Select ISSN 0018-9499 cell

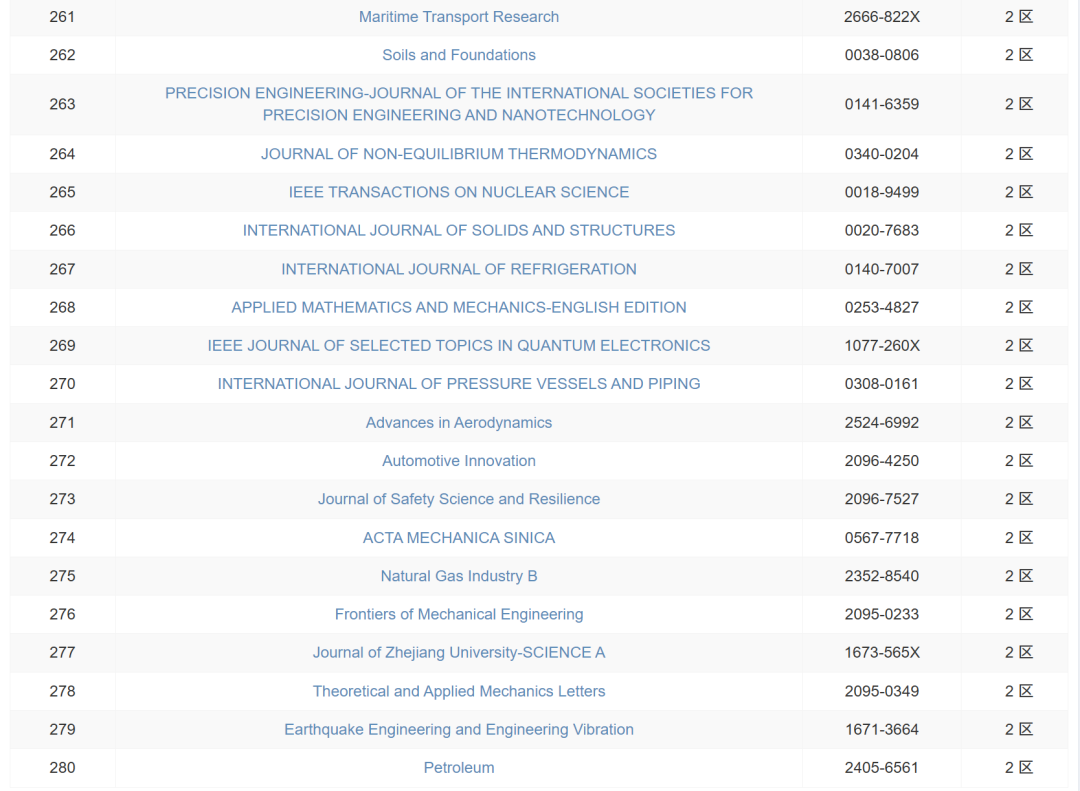(882, 192)
